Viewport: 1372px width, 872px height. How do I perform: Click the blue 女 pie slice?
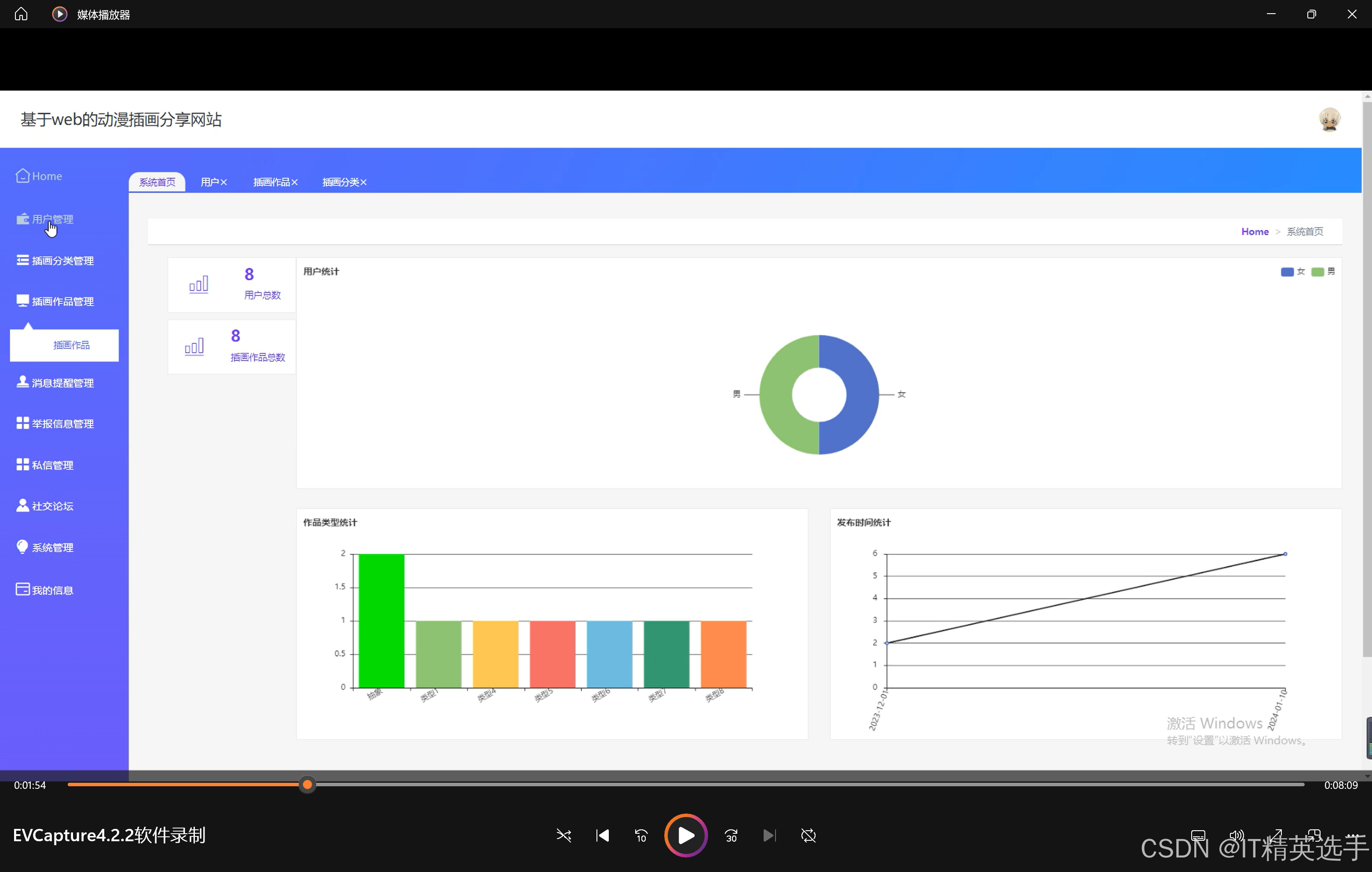pos(862,395)
